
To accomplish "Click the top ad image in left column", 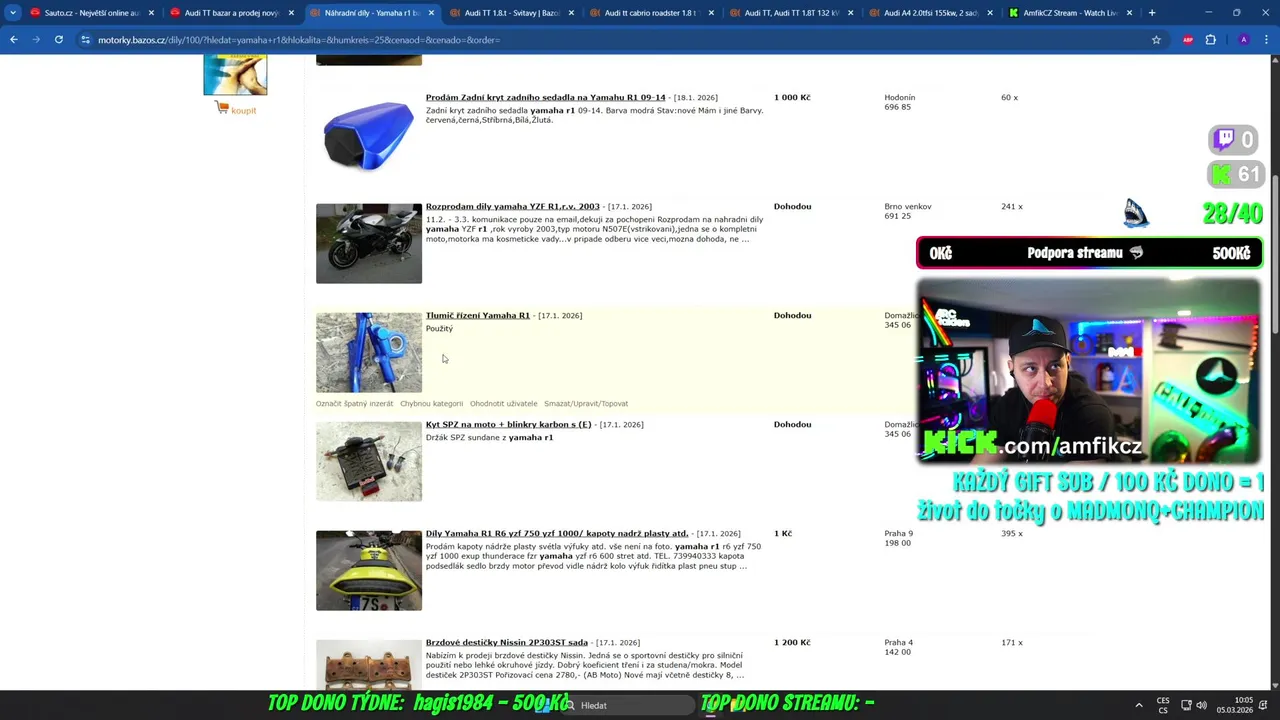I will click(235, 76).
